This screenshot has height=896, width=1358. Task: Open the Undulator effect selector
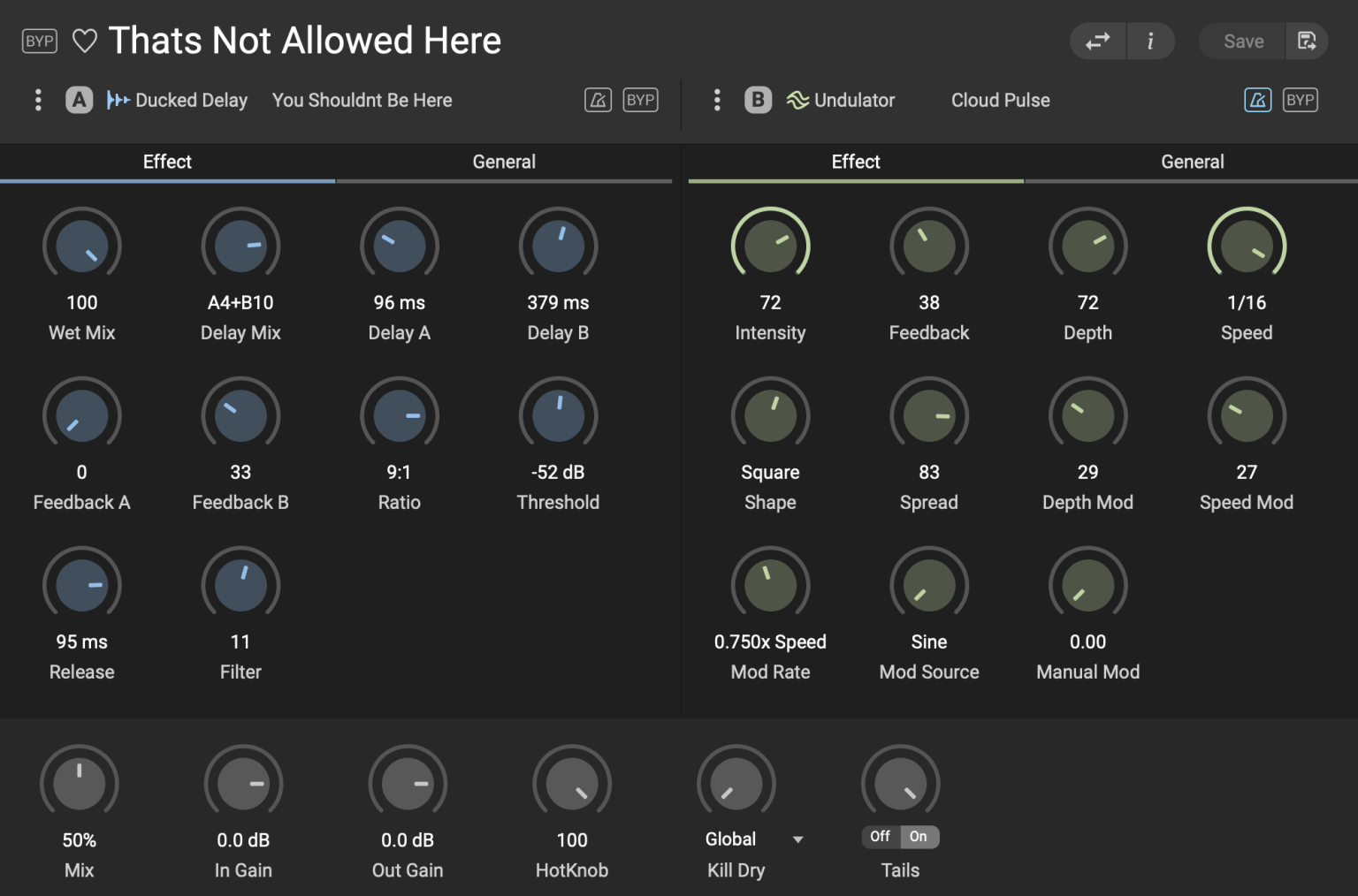855,100
